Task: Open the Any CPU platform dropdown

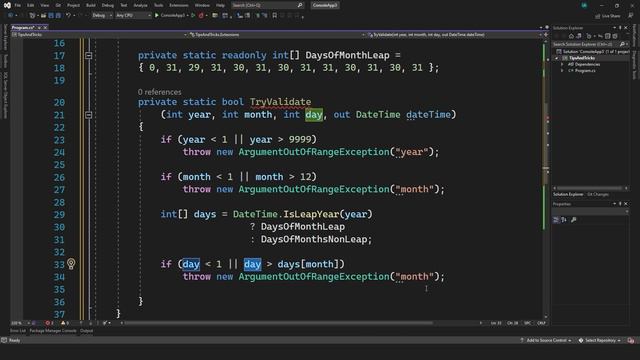Action: click(133, 16)
